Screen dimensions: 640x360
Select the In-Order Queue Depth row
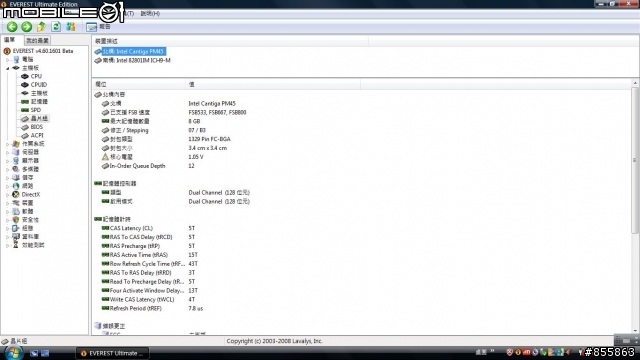click(148, 166)
